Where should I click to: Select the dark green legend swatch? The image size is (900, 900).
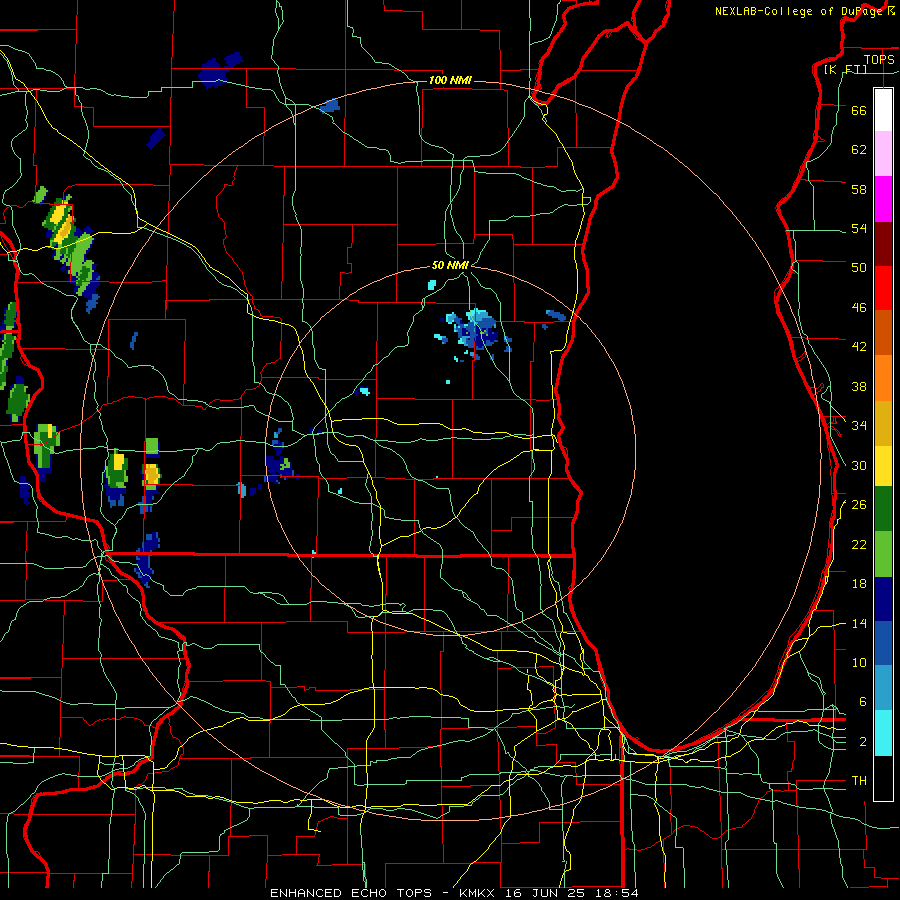[883, 509]
